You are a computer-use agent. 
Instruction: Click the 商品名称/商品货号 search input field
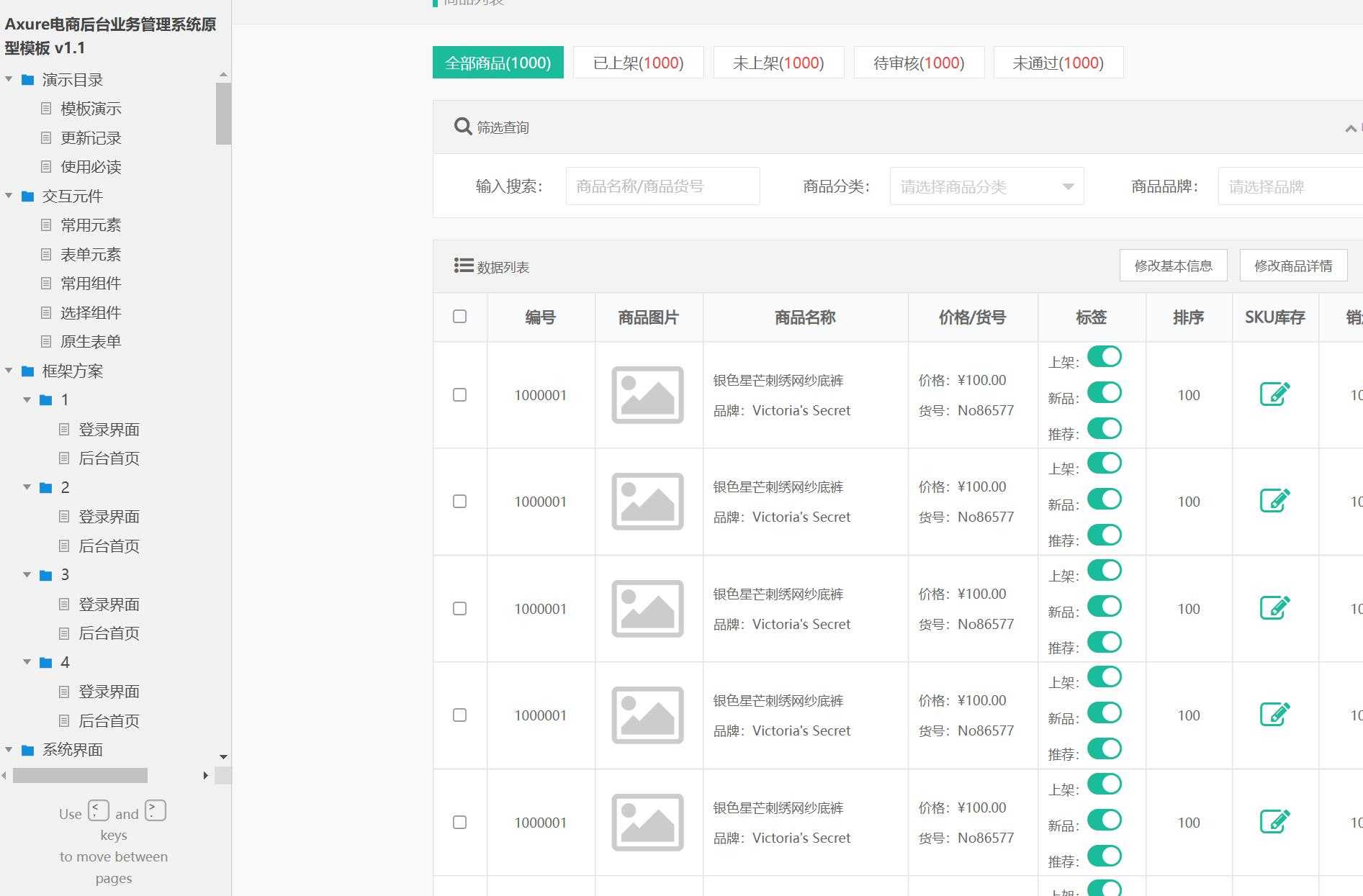662,186
